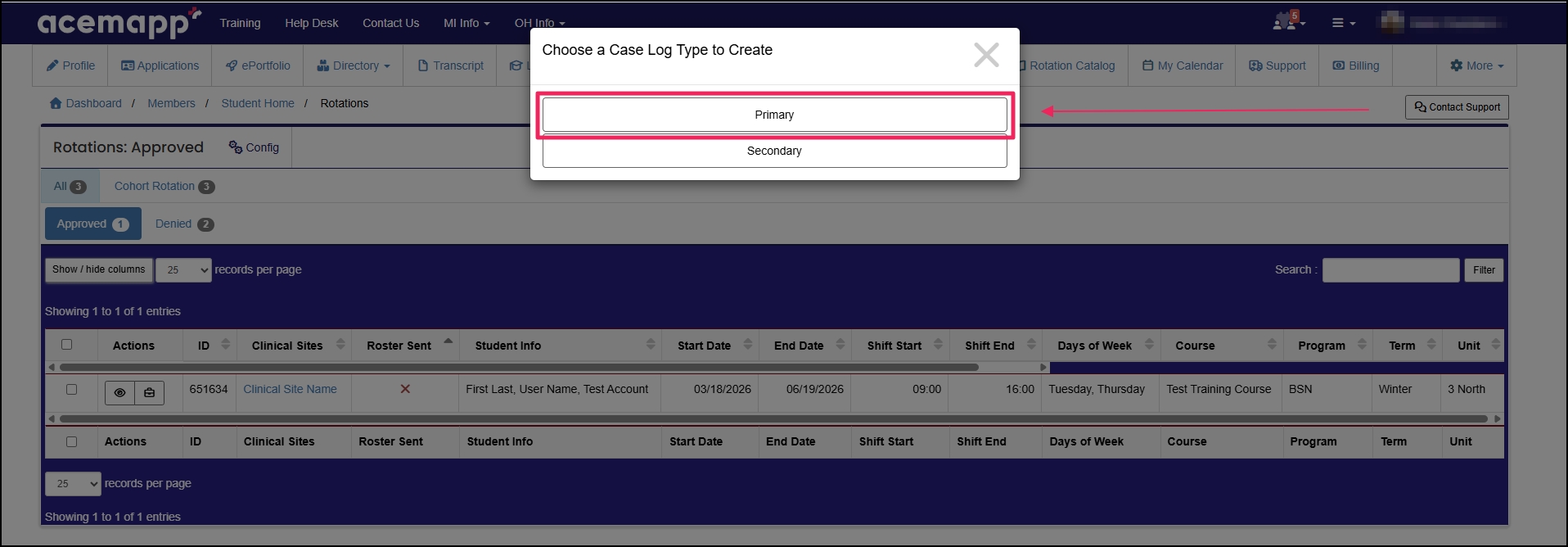Sort by Roster Sent column

448,342
